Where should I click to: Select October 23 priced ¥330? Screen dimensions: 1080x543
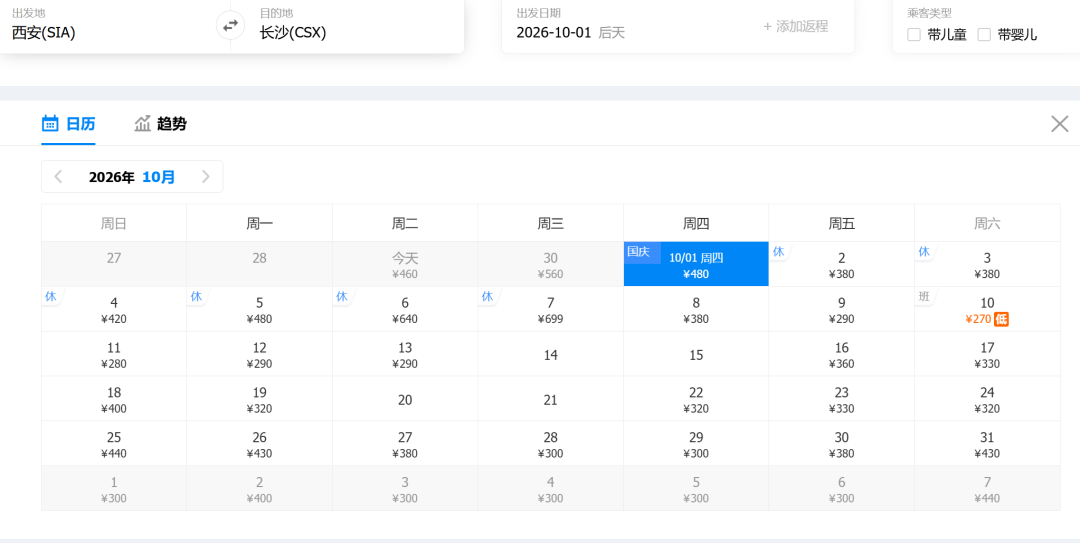click(842, 399)
